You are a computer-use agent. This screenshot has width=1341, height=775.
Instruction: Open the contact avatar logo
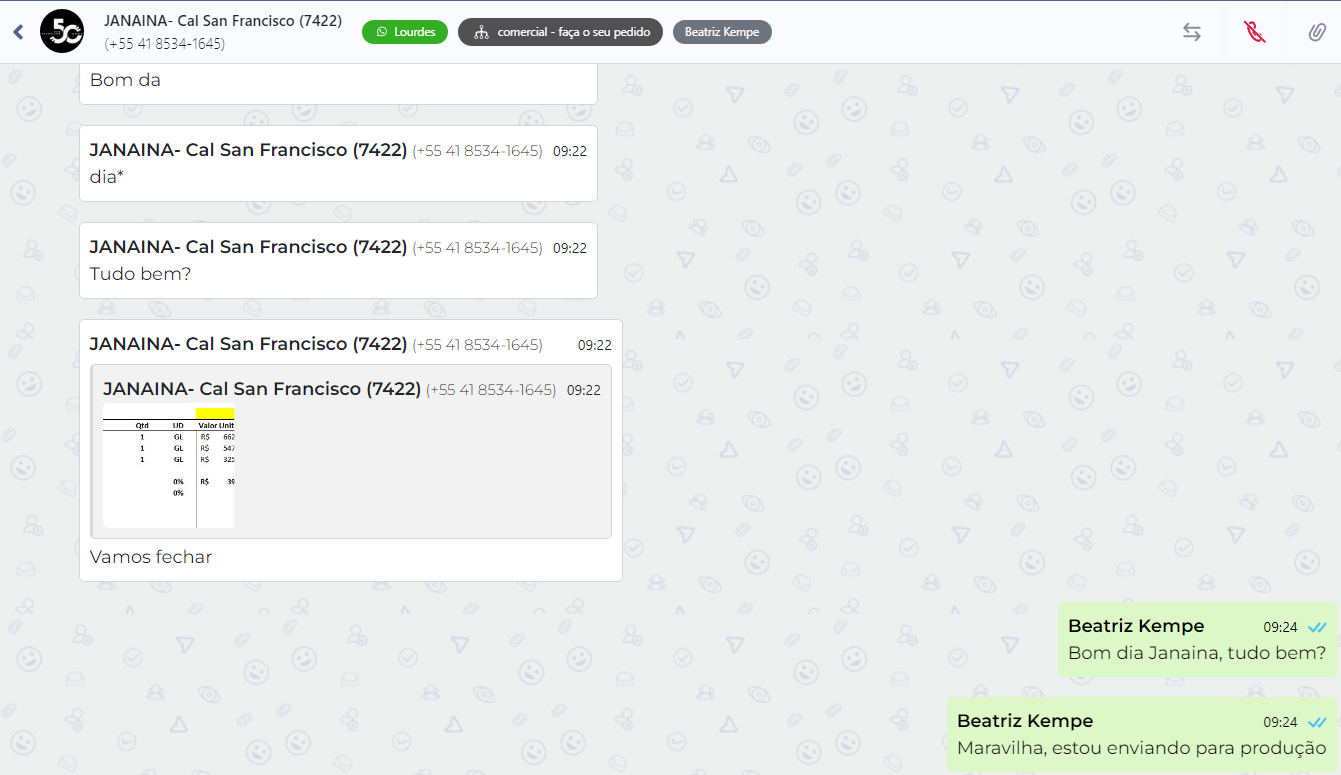point(62,32)
